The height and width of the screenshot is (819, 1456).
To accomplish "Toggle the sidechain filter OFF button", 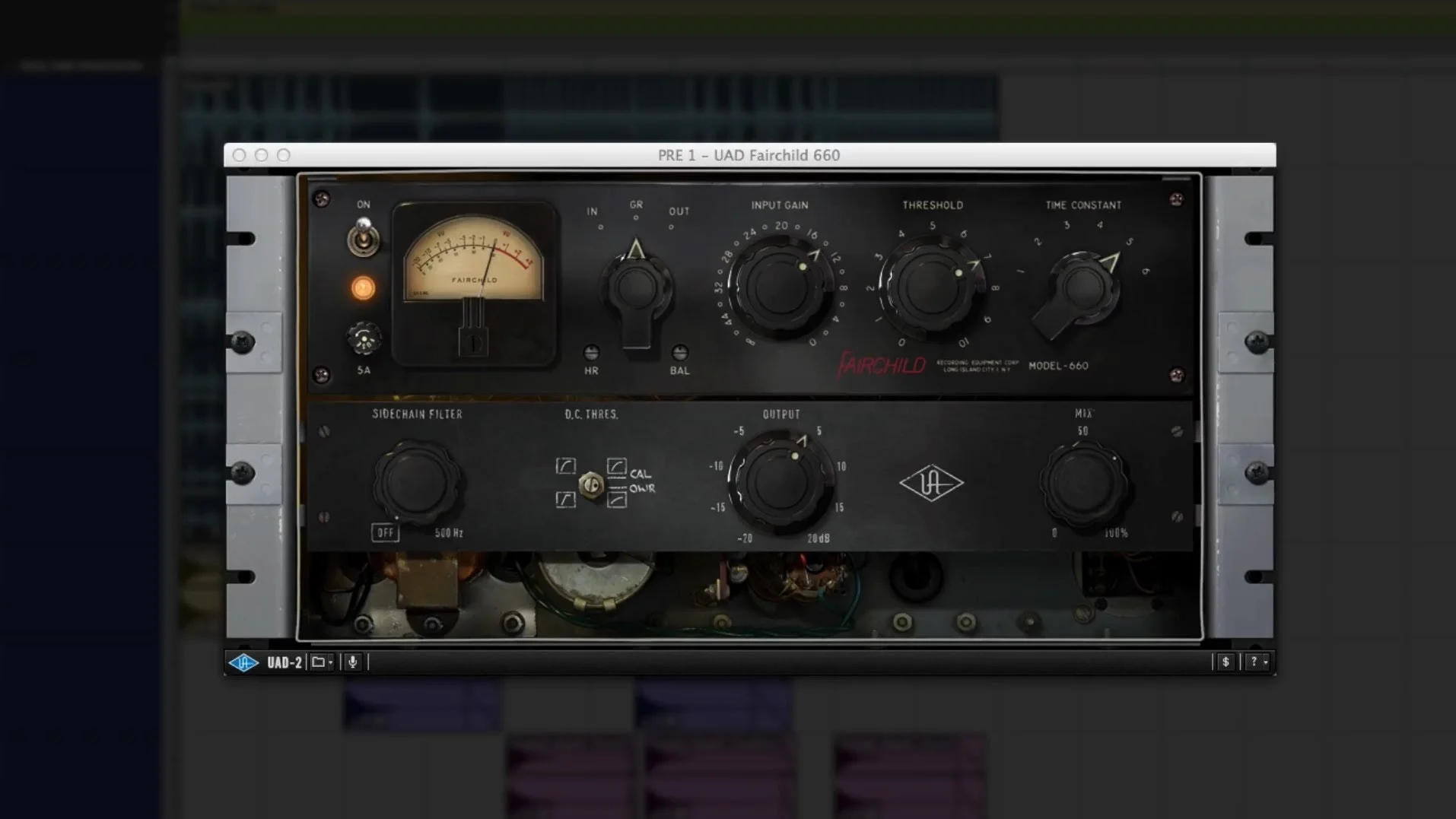I will pos(384,533).
